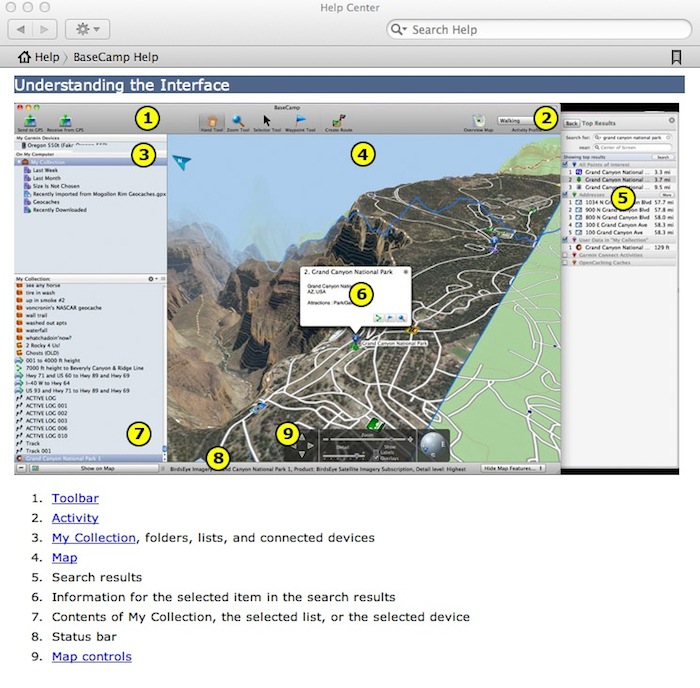Click the Search for field

tap(632, 138)
